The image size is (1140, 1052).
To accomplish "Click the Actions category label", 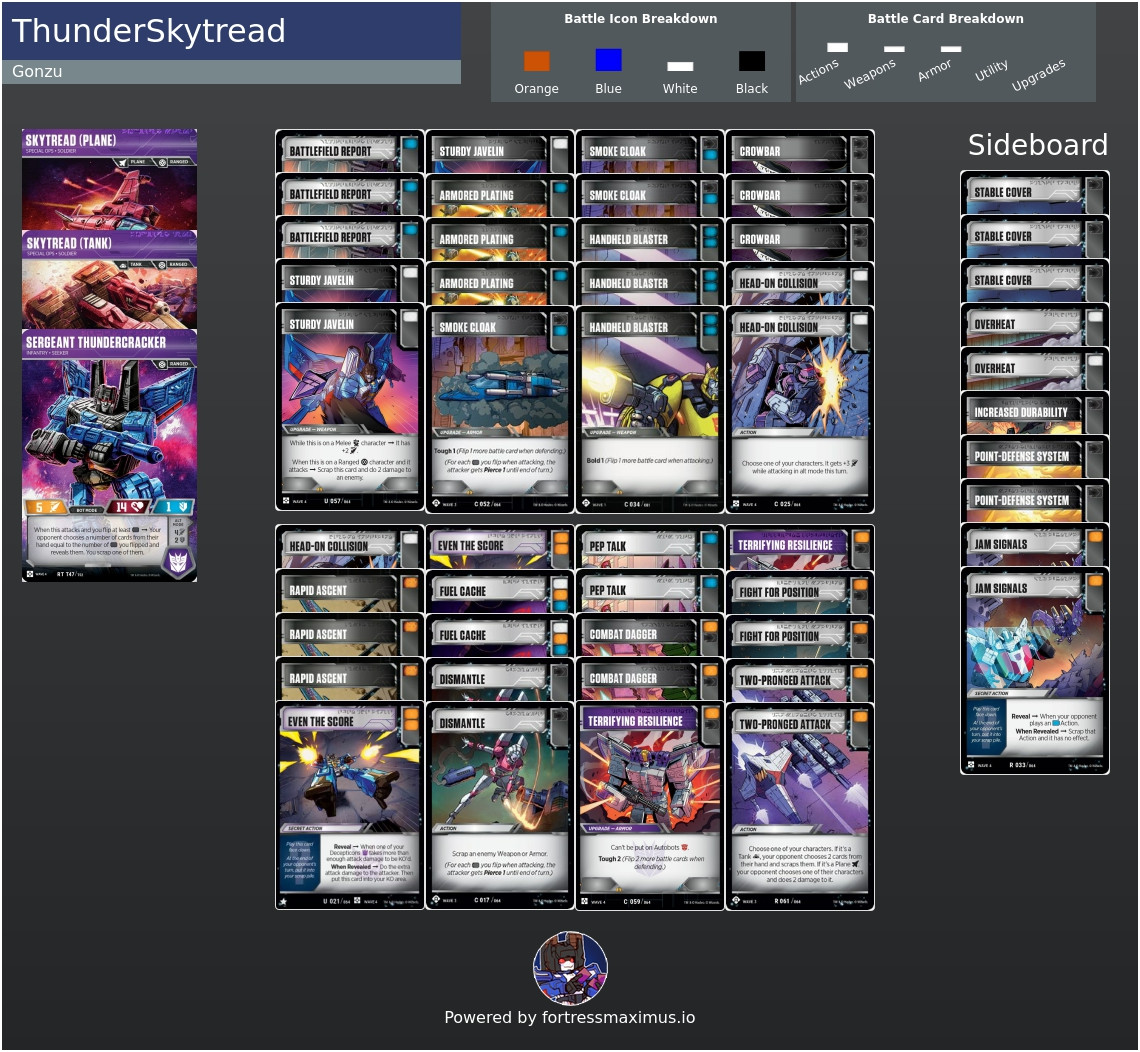I will click(818, 71).
